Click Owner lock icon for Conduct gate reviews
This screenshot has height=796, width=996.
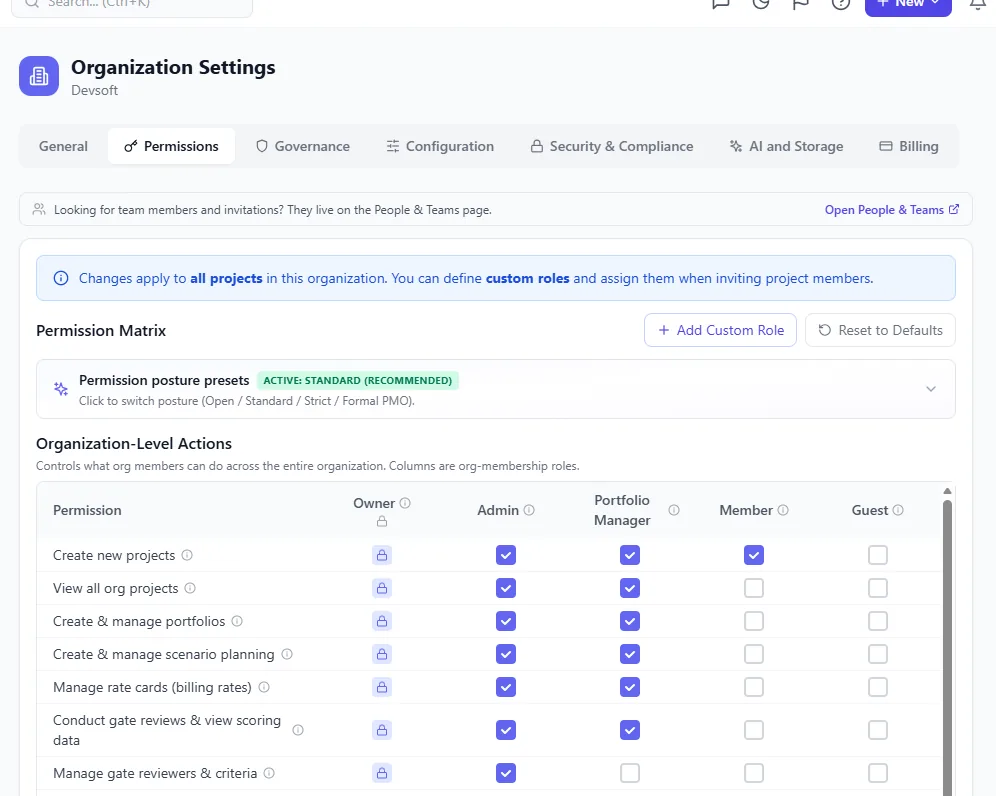[382, 731]
